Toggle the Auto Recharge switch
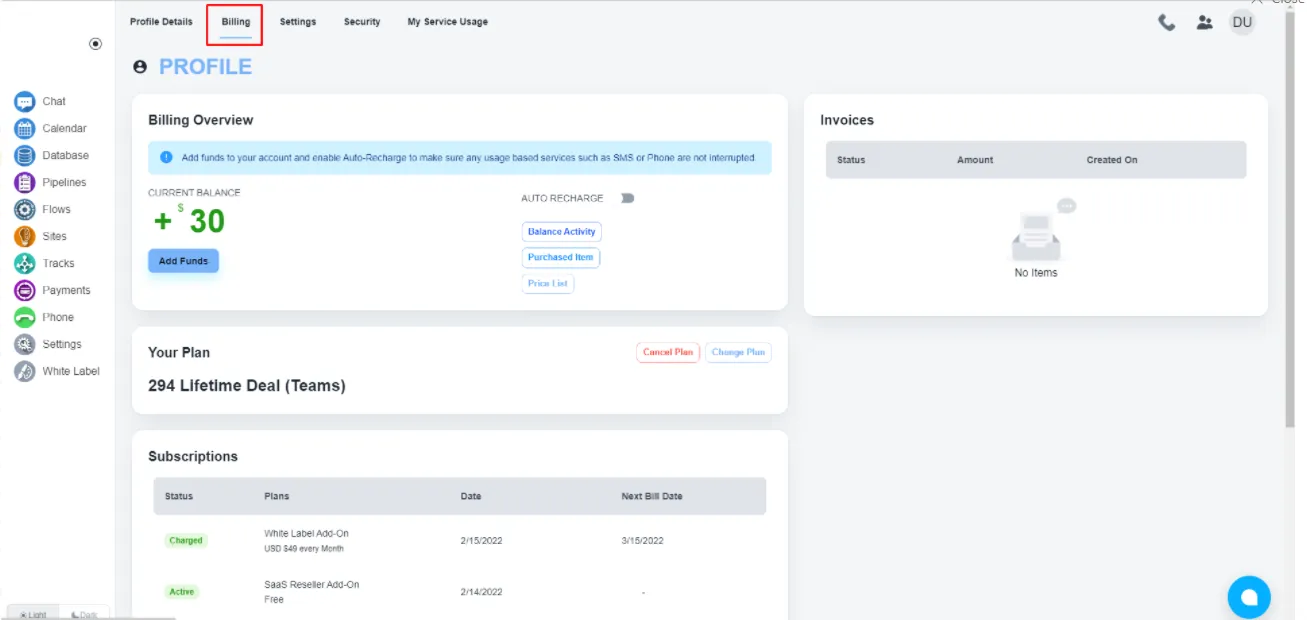1307x620 pixels. pyautogui.click(x=627, y=198)
